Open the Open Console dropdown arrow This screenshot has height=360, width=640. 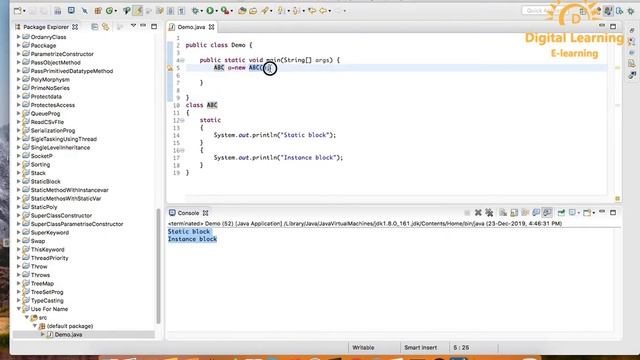593,213
